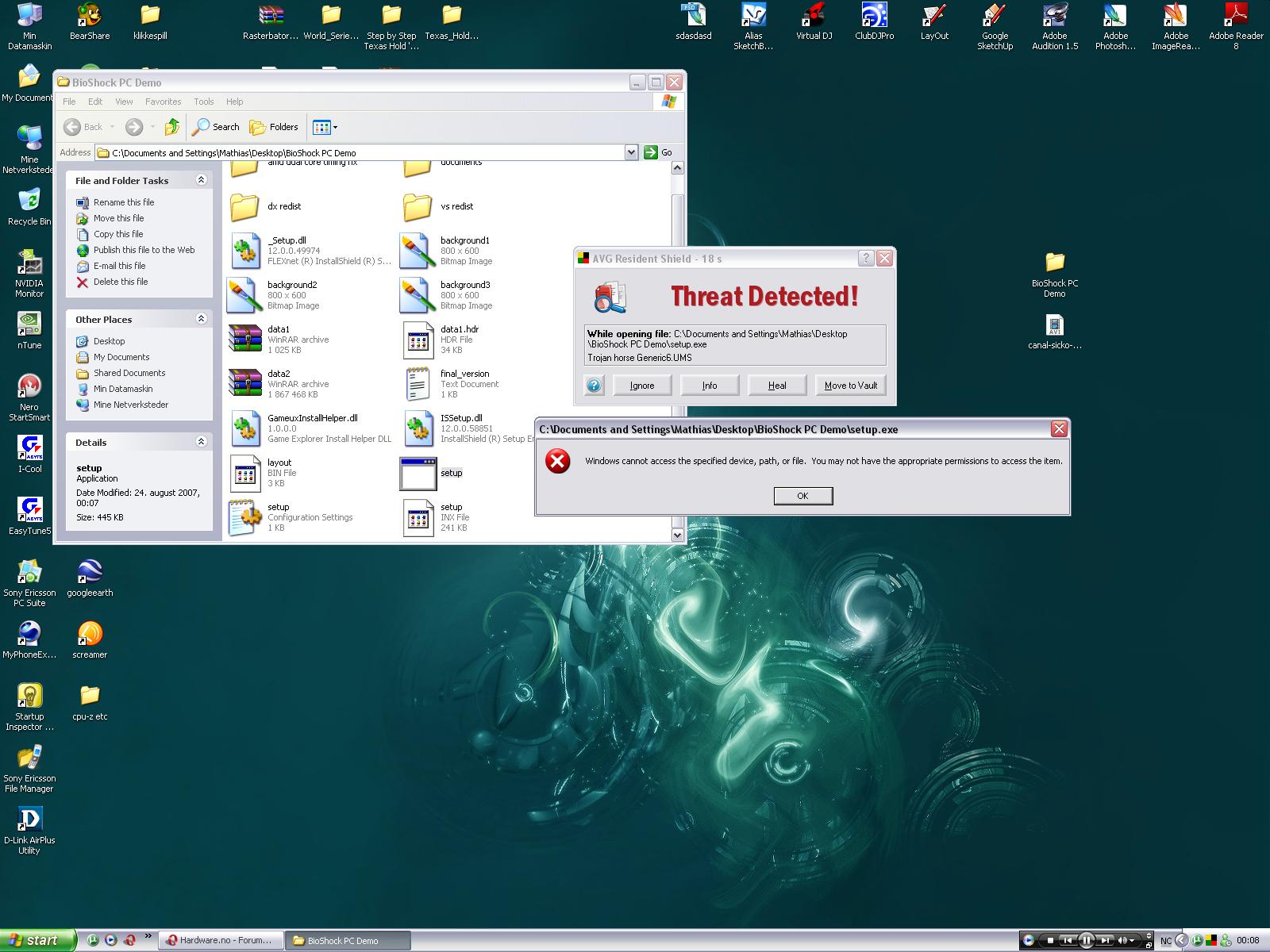Select the _Setup.dll file icon
The width and height of the screenshot is (1270, 952).
[244, 250]
